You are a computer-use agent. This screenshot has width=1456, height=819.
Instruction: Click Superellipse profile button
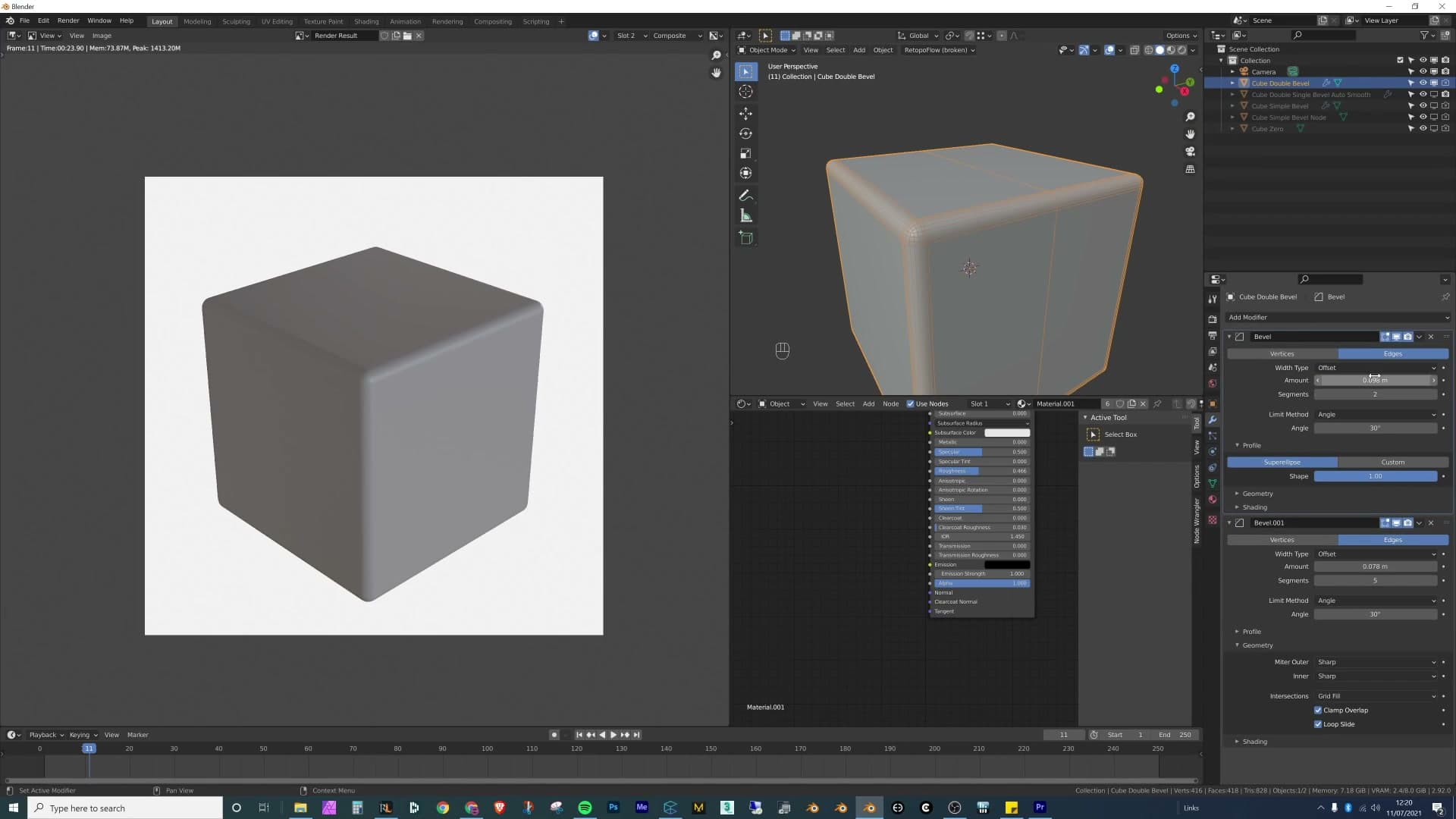1282,463
